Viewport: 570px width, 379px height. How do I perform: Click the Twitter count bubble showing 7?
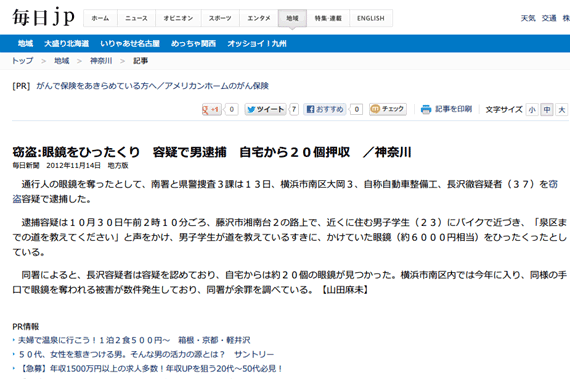point(294,109)
